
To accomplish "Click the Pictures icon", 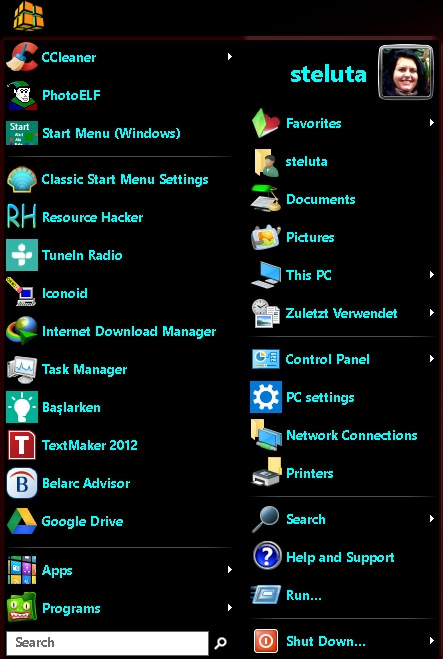I will click(x=266, y=237).
